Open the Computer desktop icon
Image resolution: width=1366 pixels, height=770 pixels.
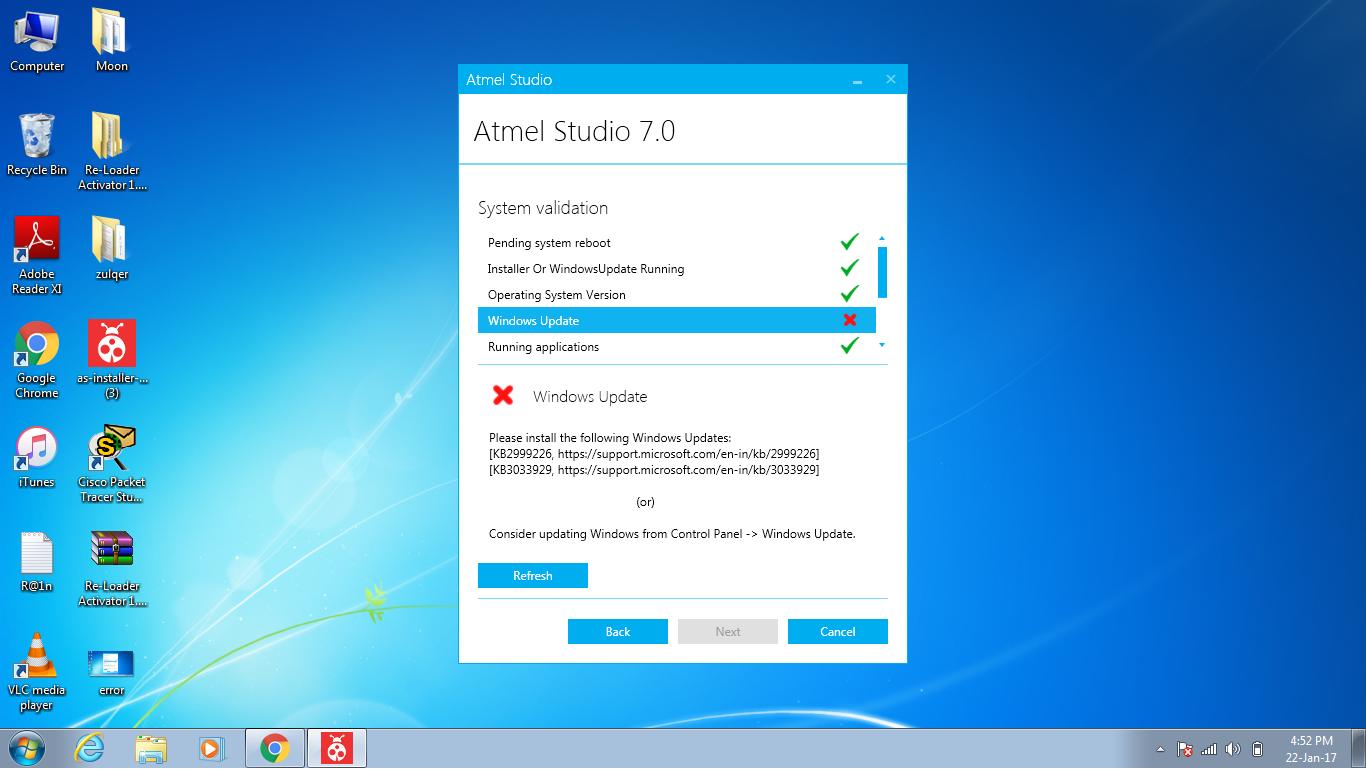(37, 40)
